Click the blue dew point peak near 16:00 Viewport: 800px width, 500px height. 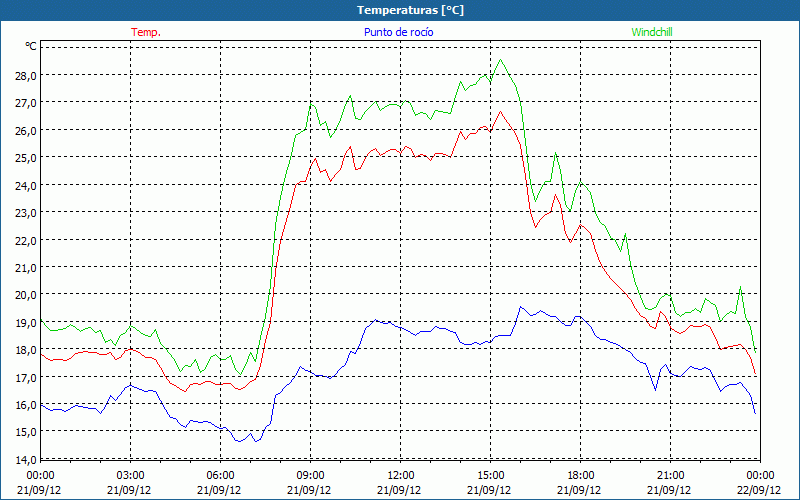click(x=520, y=307)
